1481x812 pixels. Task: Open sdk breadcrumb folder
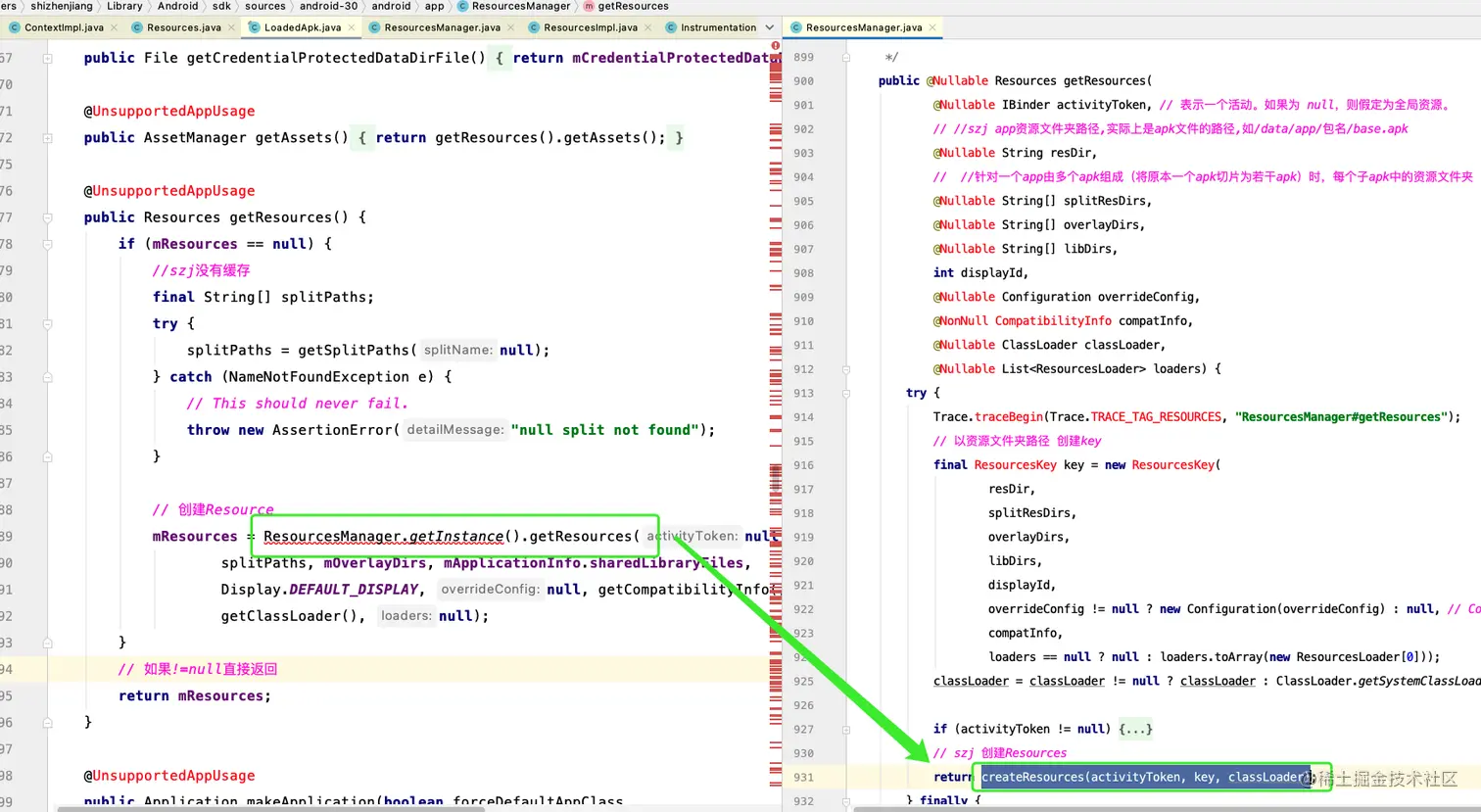[x=221, y=6]
